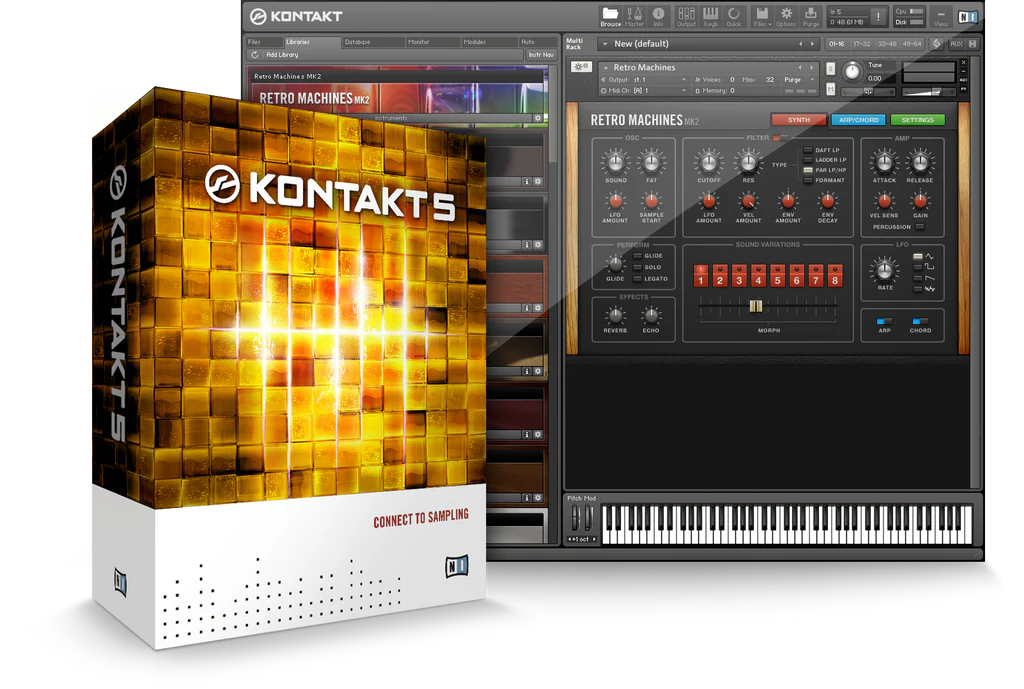Viewport: 1024px width, 689px height.
Task: Open the Browse panel from the toolbar
Action: click(611, 17)
